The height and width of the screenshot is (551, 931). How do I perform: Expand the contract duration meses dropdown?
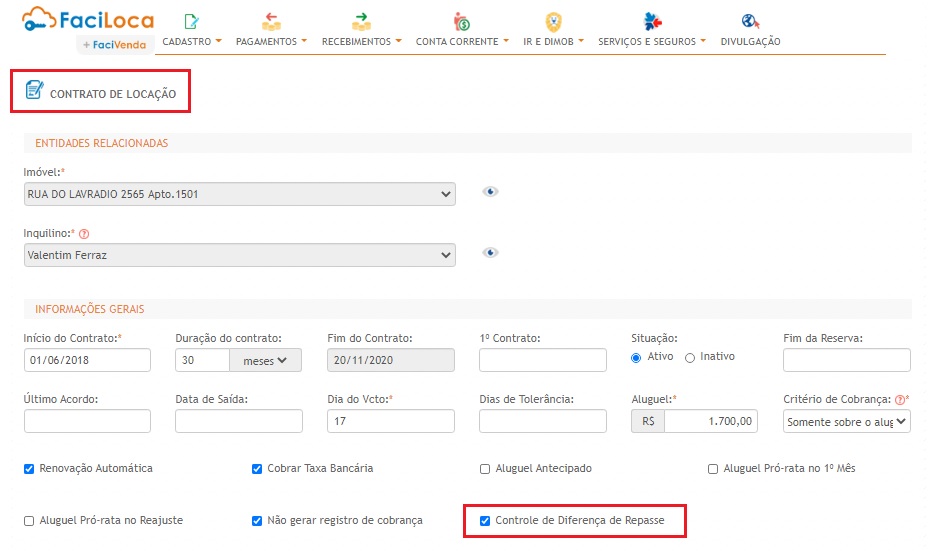[265, 360]
